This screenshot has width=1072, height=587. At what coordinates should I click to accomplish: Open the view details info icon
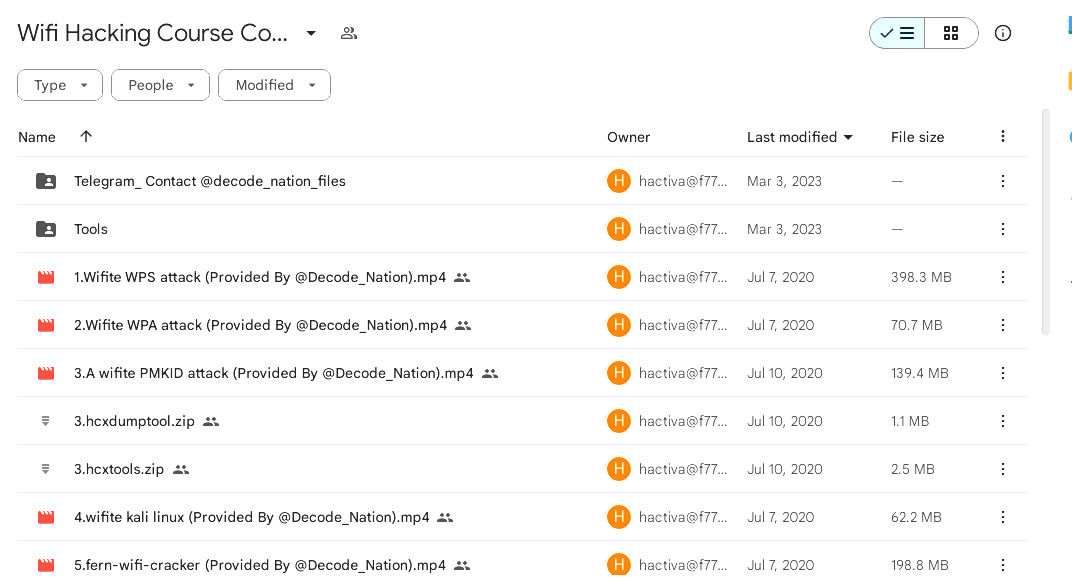1003,33
